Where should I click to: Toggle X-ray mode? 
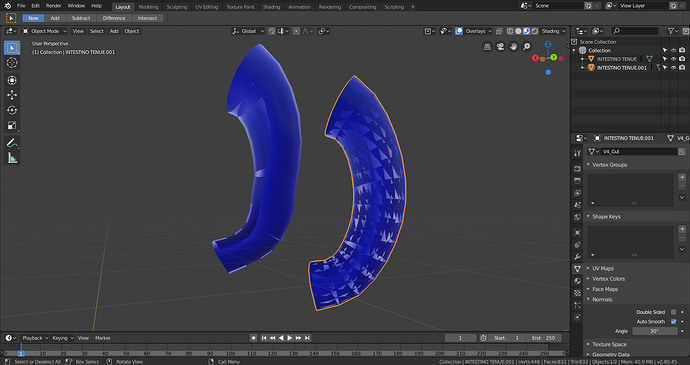tap(499, 31)
